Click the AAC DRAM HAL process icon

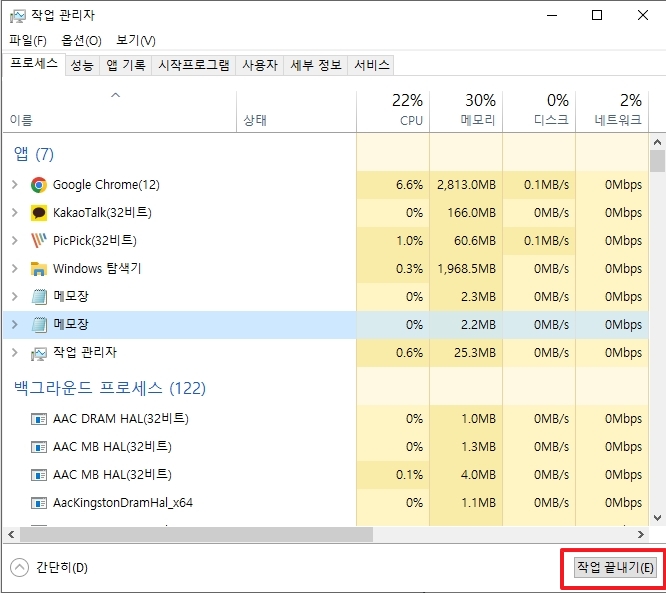[39, 419]
